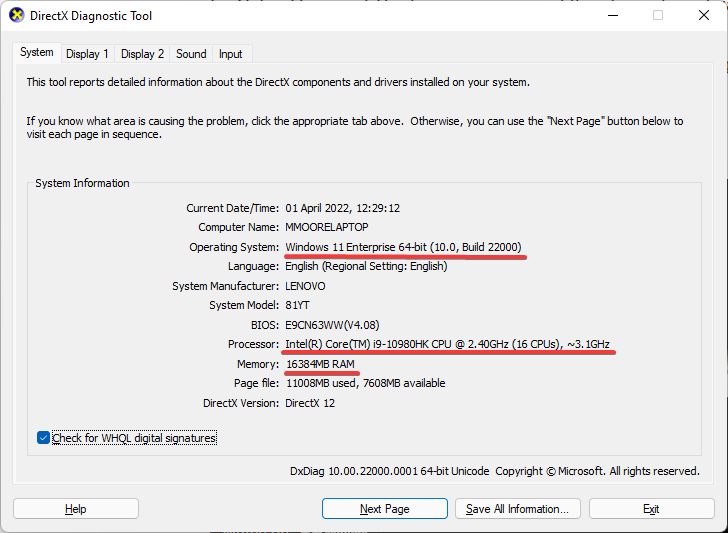Minimize the DirectX Diagnostic Tool window

pos(613,15)
